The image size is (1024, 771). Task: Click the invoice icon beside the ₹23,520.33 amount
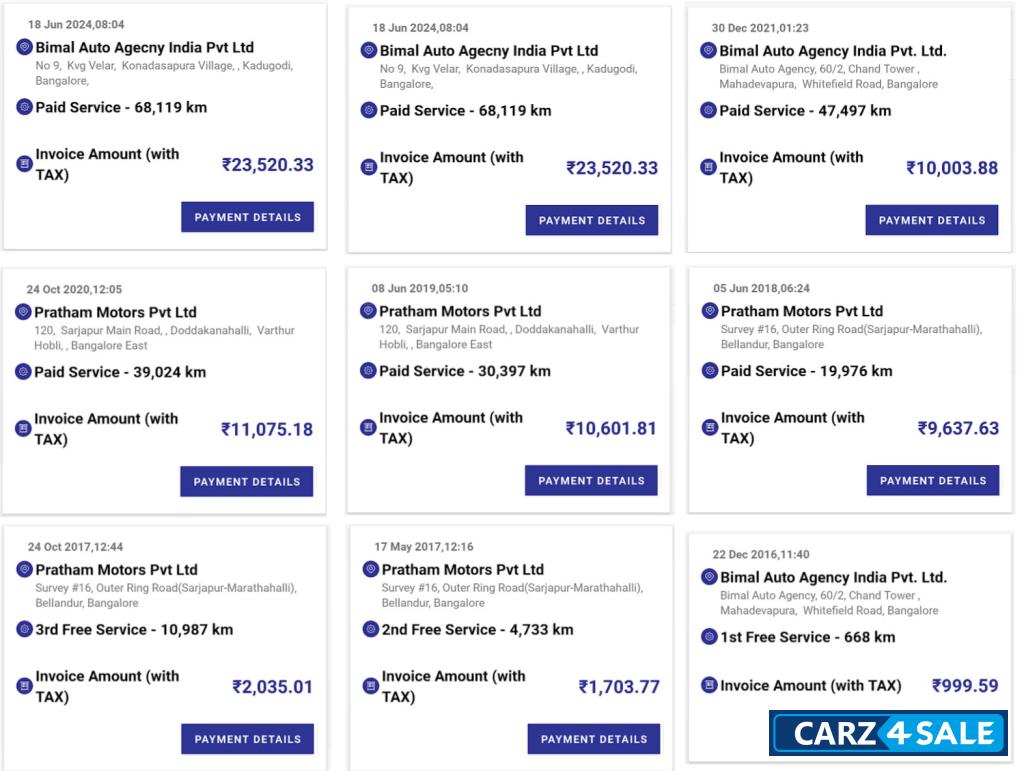tap(22, 166)
